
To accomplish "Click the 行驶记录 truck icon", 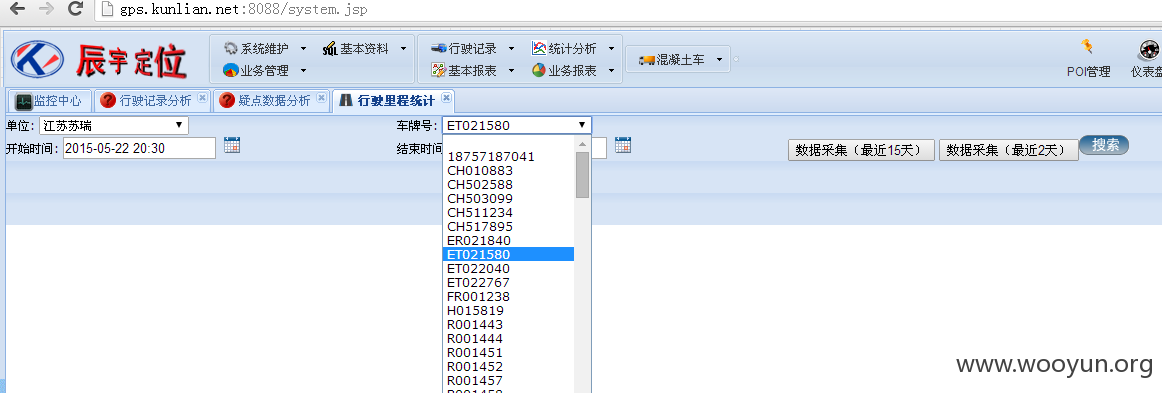I will point(438,48).
